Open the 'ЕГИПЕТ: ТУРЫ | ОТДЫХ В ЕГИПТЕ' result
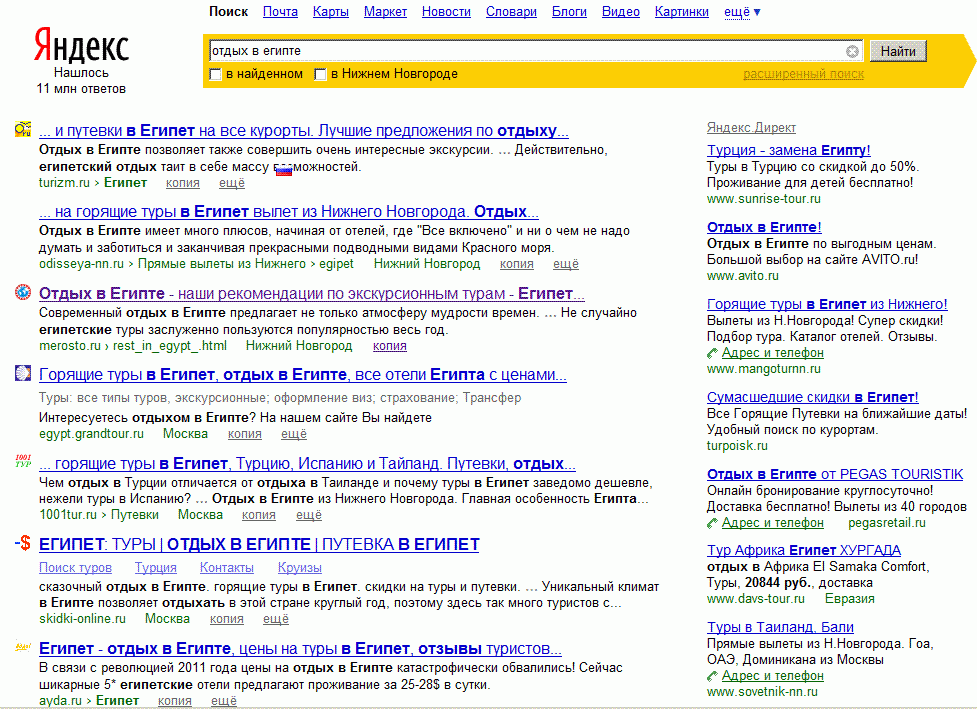977x709 pixels. pos(259,545)
